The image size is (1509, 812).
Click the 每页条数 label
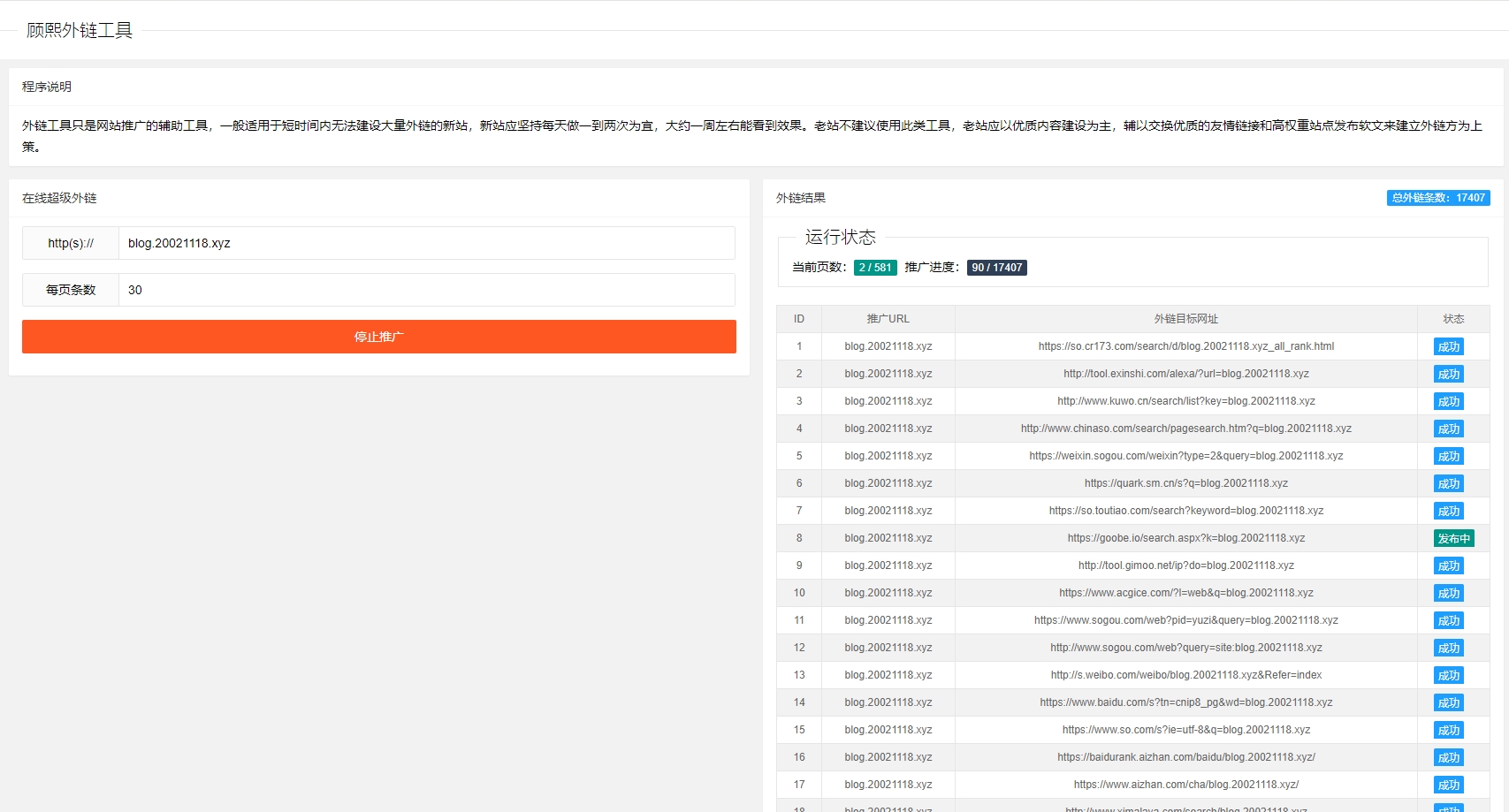[x=71, y=290]
